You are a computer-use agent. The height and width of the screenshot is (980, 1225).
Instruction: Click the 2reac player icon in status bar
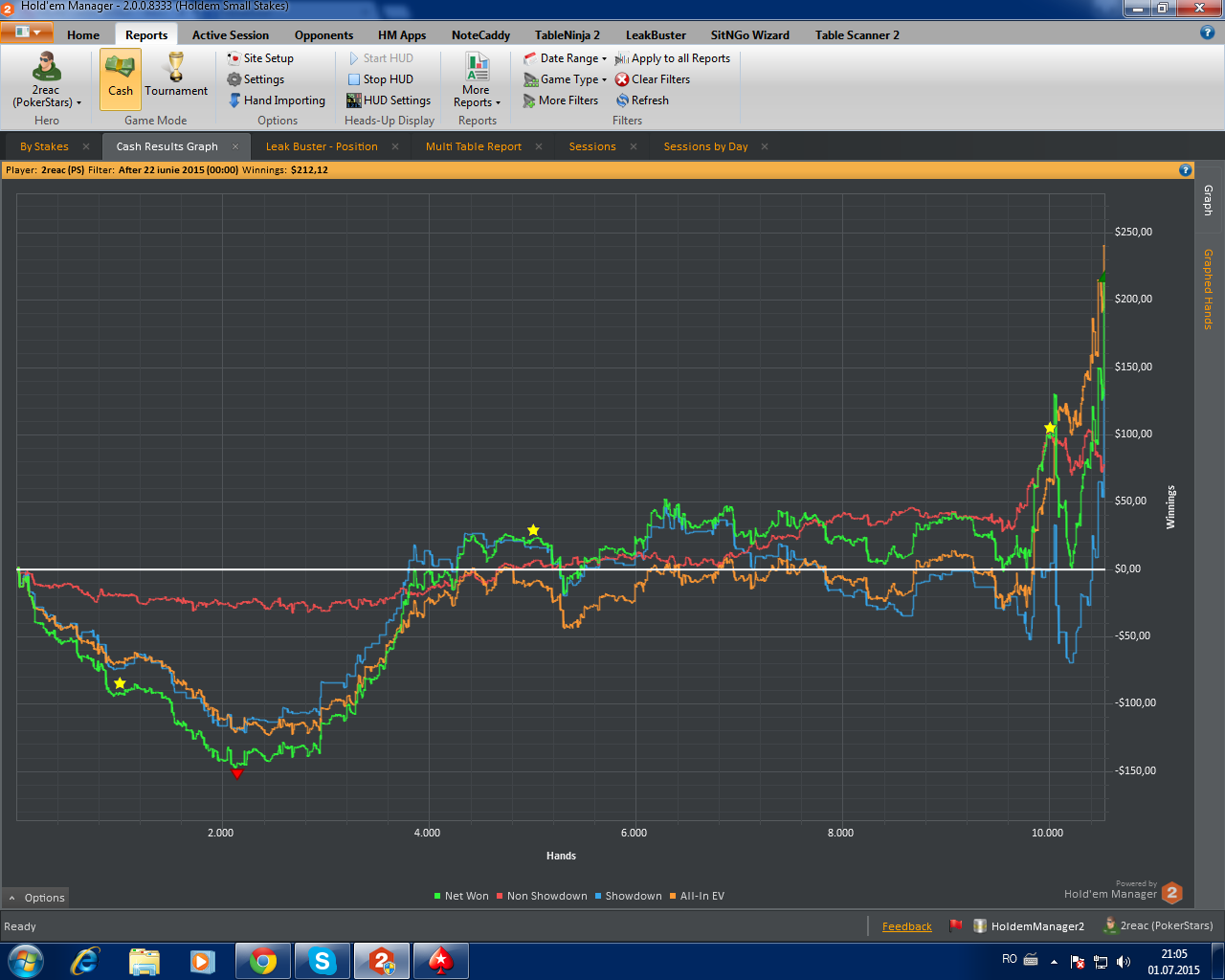[1110, 925]
